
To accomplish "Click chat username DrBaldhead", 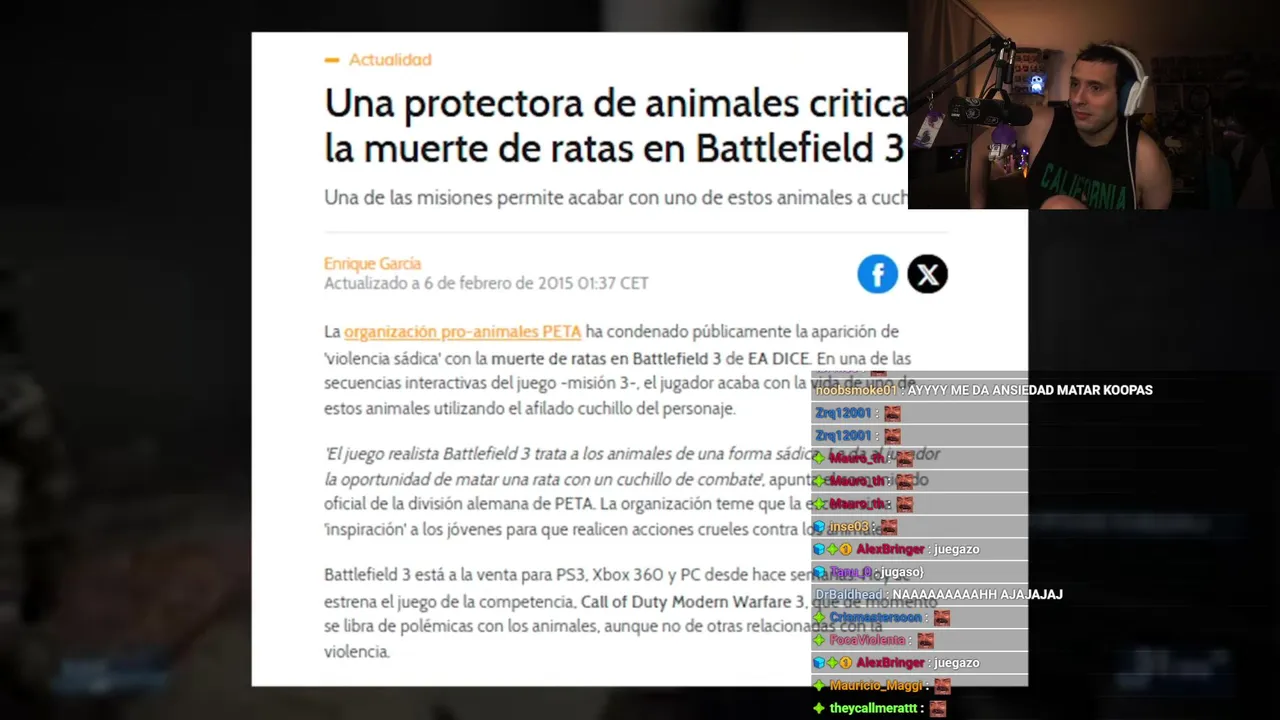I will [x=850, y=595].
